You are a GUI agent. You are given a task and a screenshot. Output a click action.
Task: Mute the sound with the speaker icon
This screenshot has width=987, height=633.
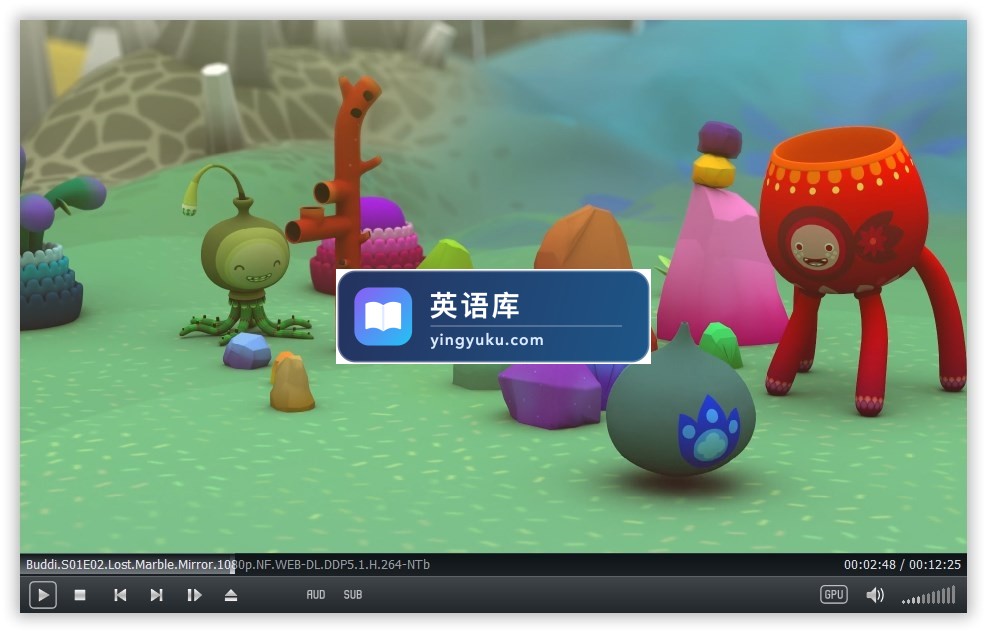point(875,595)
